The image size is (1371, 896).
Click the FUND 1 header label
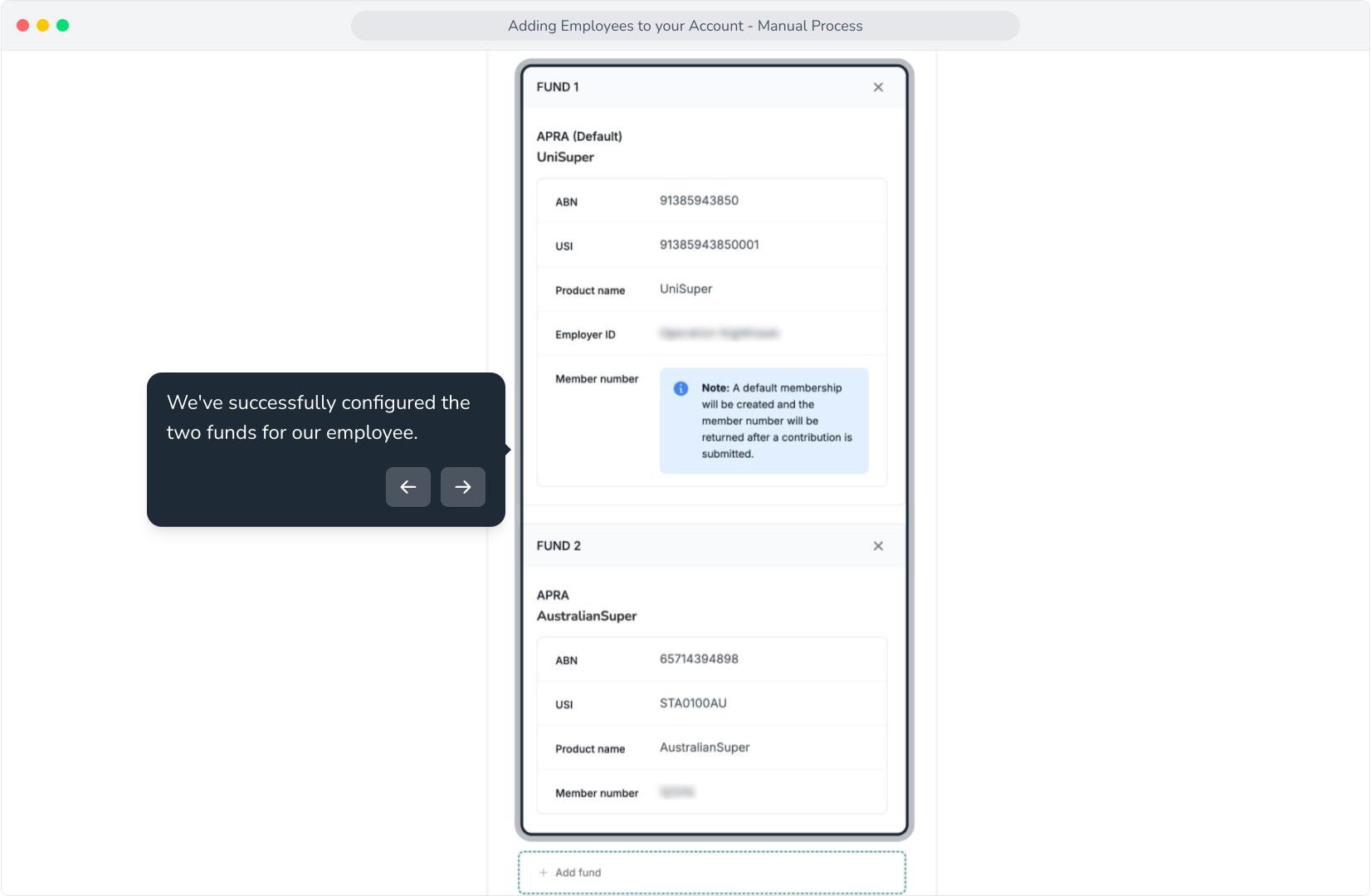[558, 87]
